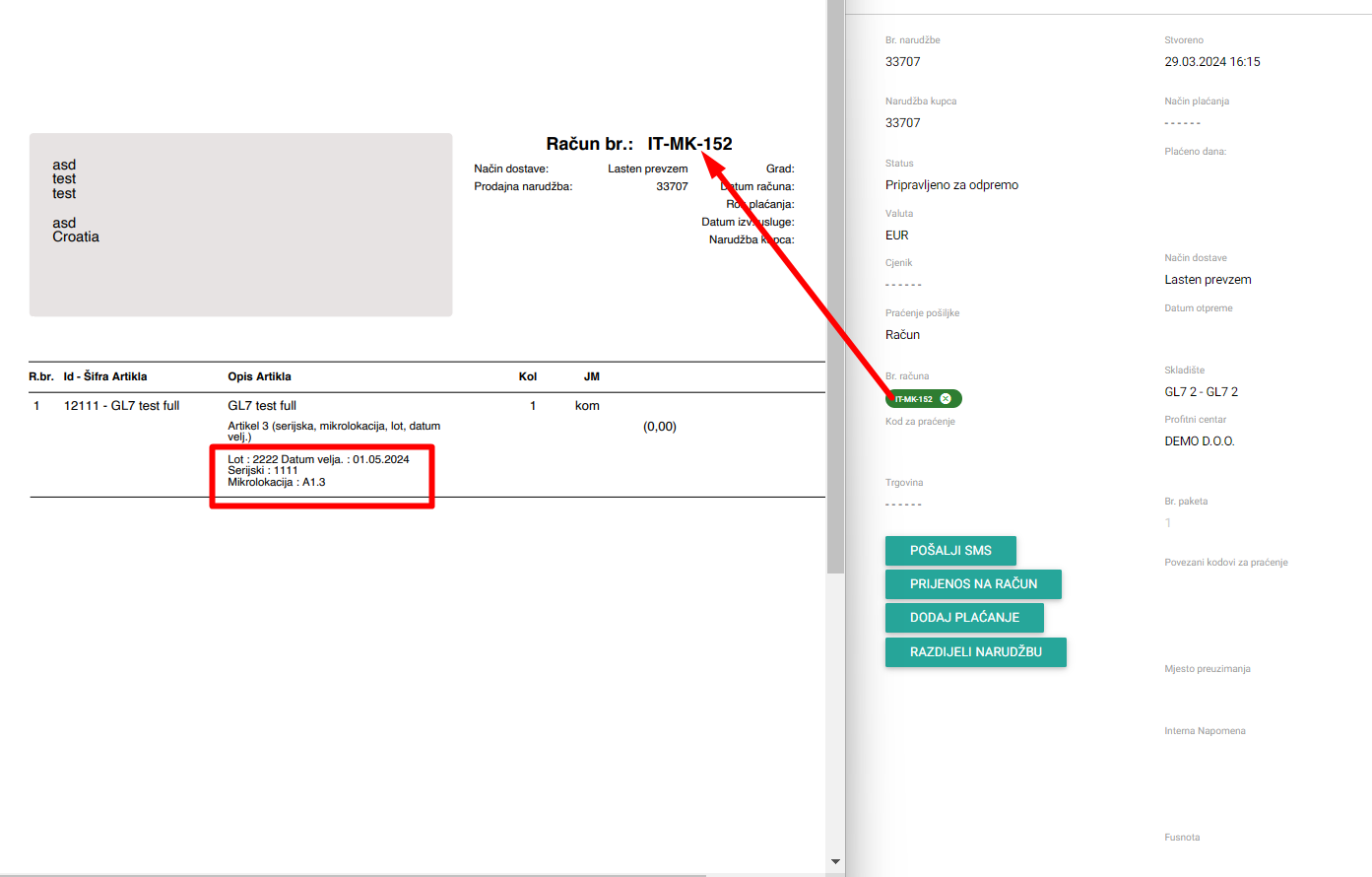Click the 'Interna Napomena' label
The image size is (1372, 877).
1205,731
